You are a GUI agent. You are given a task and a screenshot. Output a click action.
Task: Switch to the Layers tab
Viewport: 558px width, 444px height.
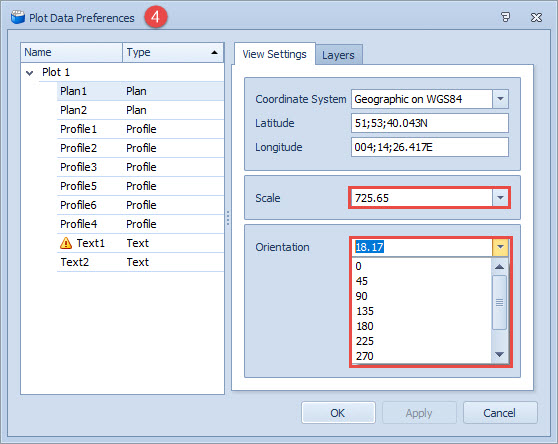(x=338, y=55)
